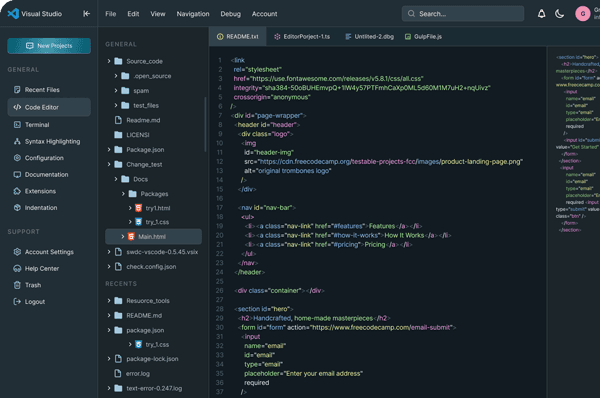Open the View menu

click(158, 14)
